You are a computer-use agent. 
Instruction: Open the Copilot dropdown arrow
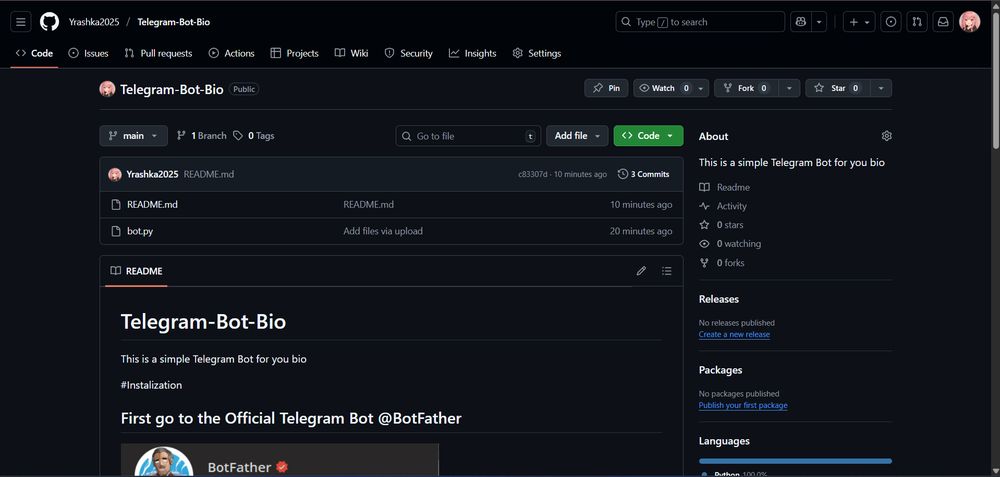[819, 22]
